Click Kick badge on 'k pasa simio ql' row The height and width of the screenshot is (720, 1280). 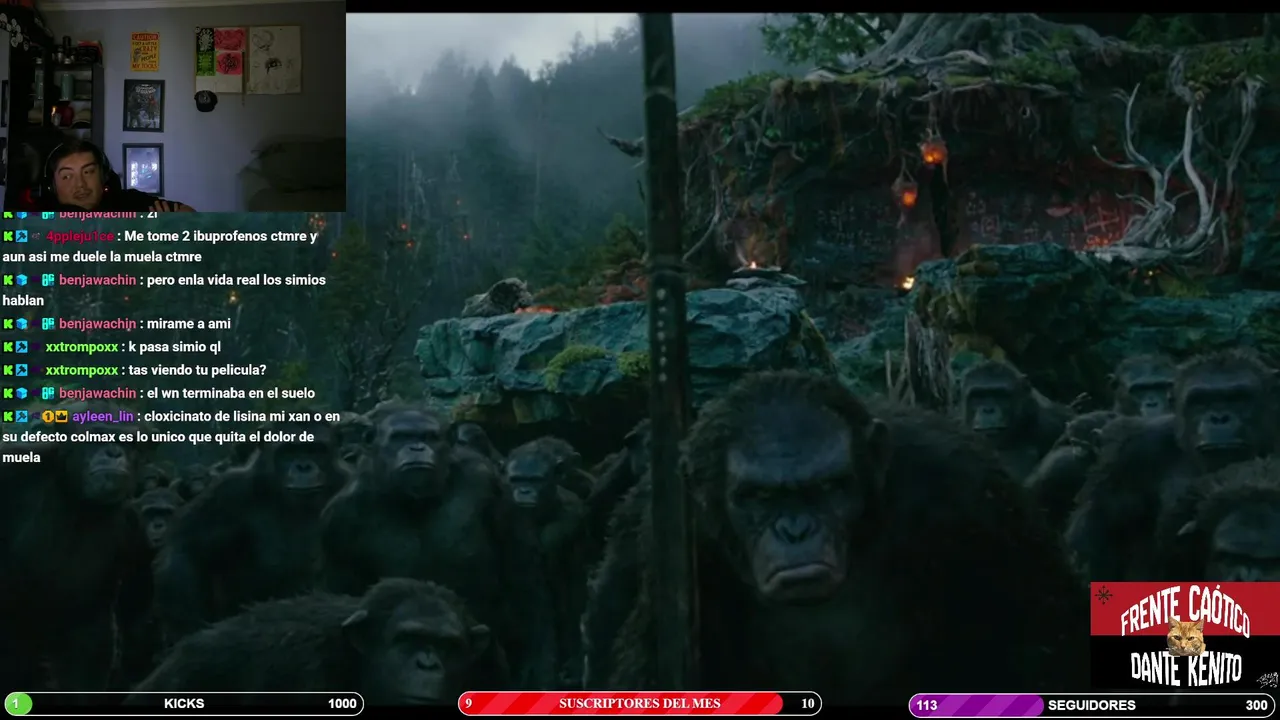(x=8, y=347)
